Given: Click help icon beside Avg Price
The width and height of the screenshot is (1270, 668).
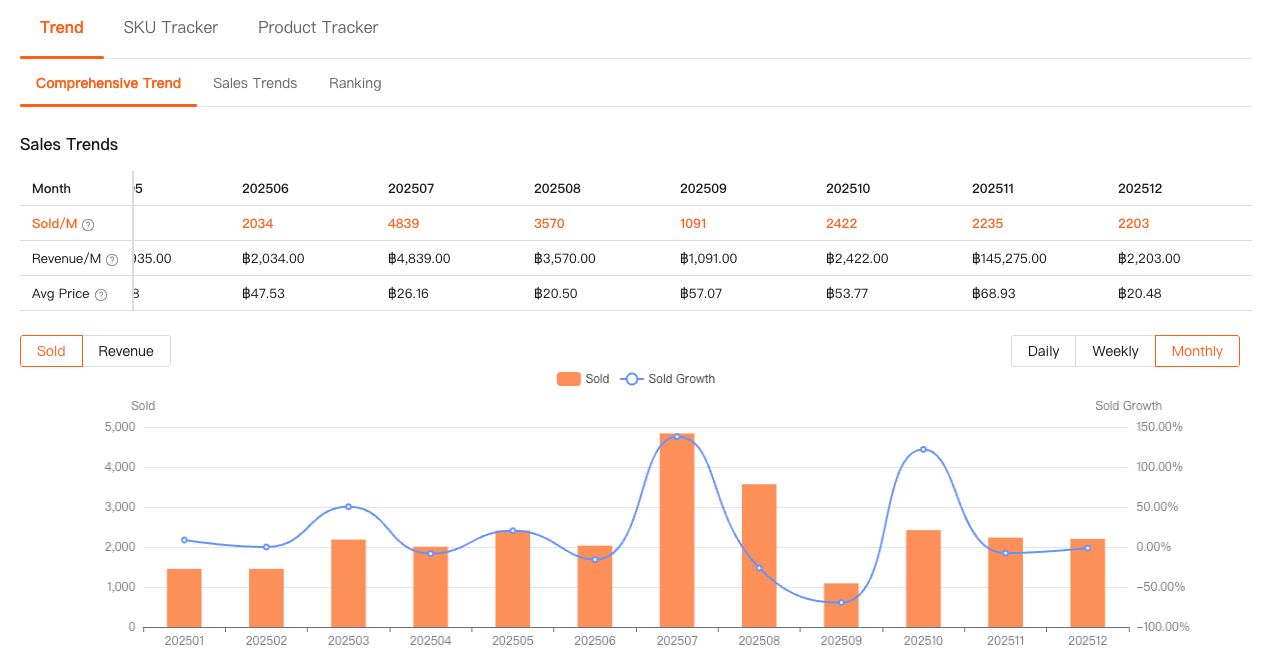Looking at the screenshot, I should click(100, 295).
